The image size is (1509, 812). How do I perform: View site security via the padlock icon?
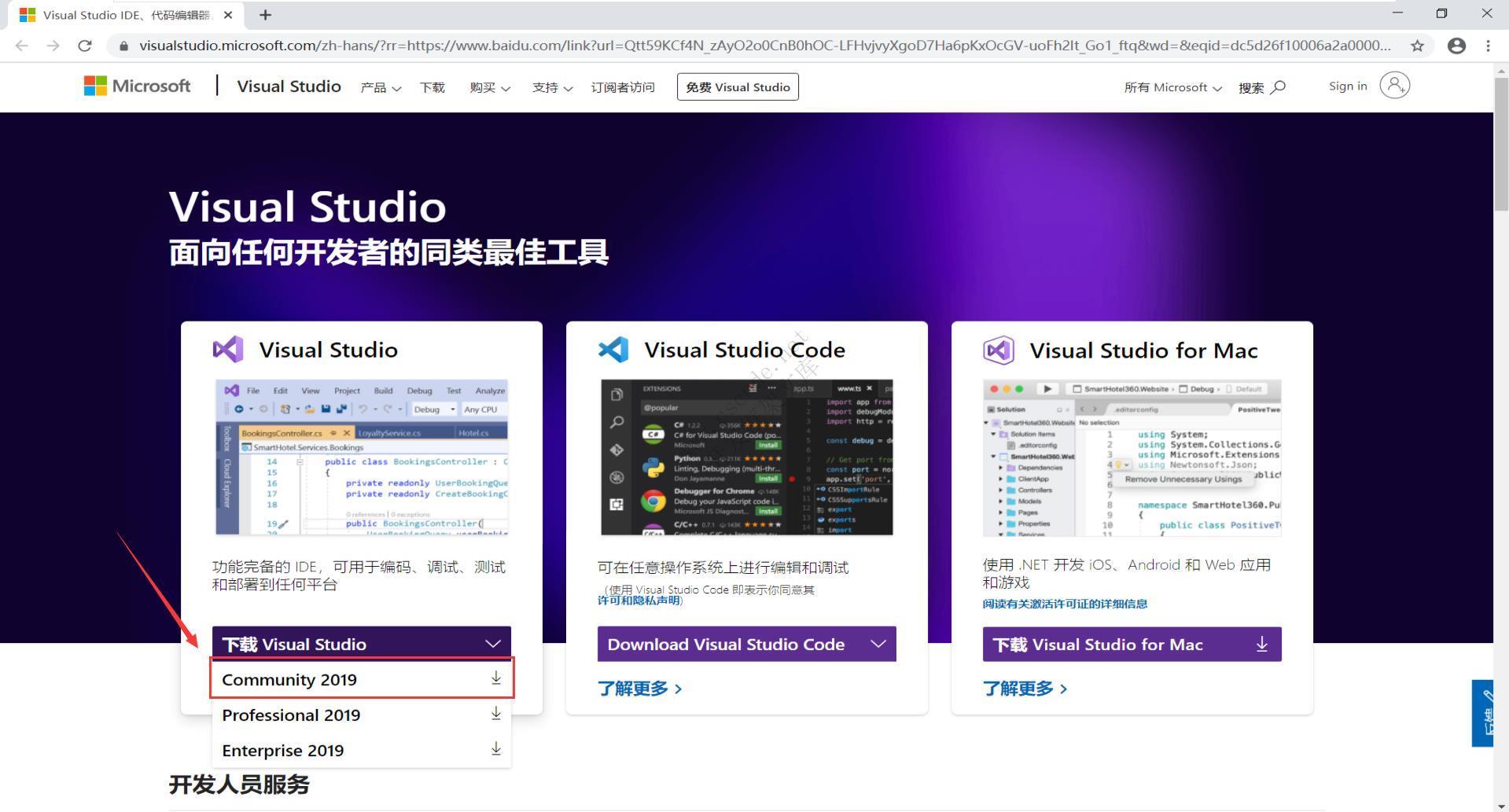(x=123, y=46)
